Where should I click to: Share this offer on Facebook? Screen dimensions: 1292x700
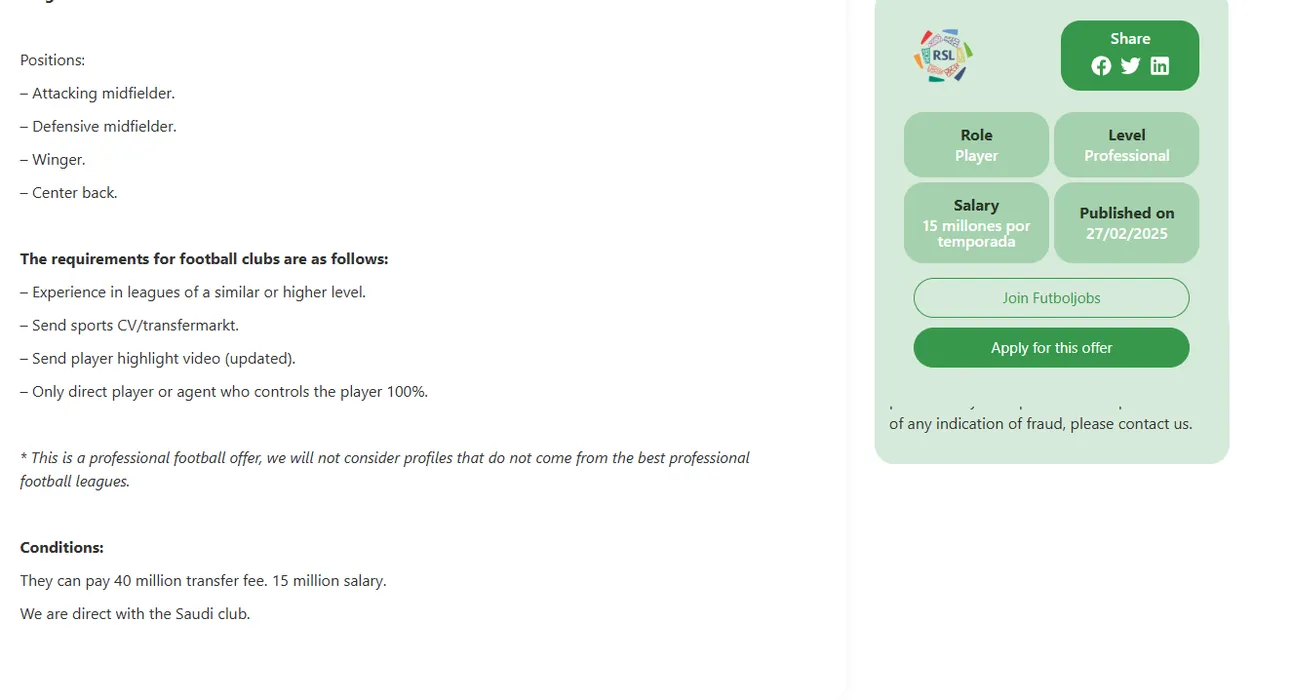point(1101,66)
